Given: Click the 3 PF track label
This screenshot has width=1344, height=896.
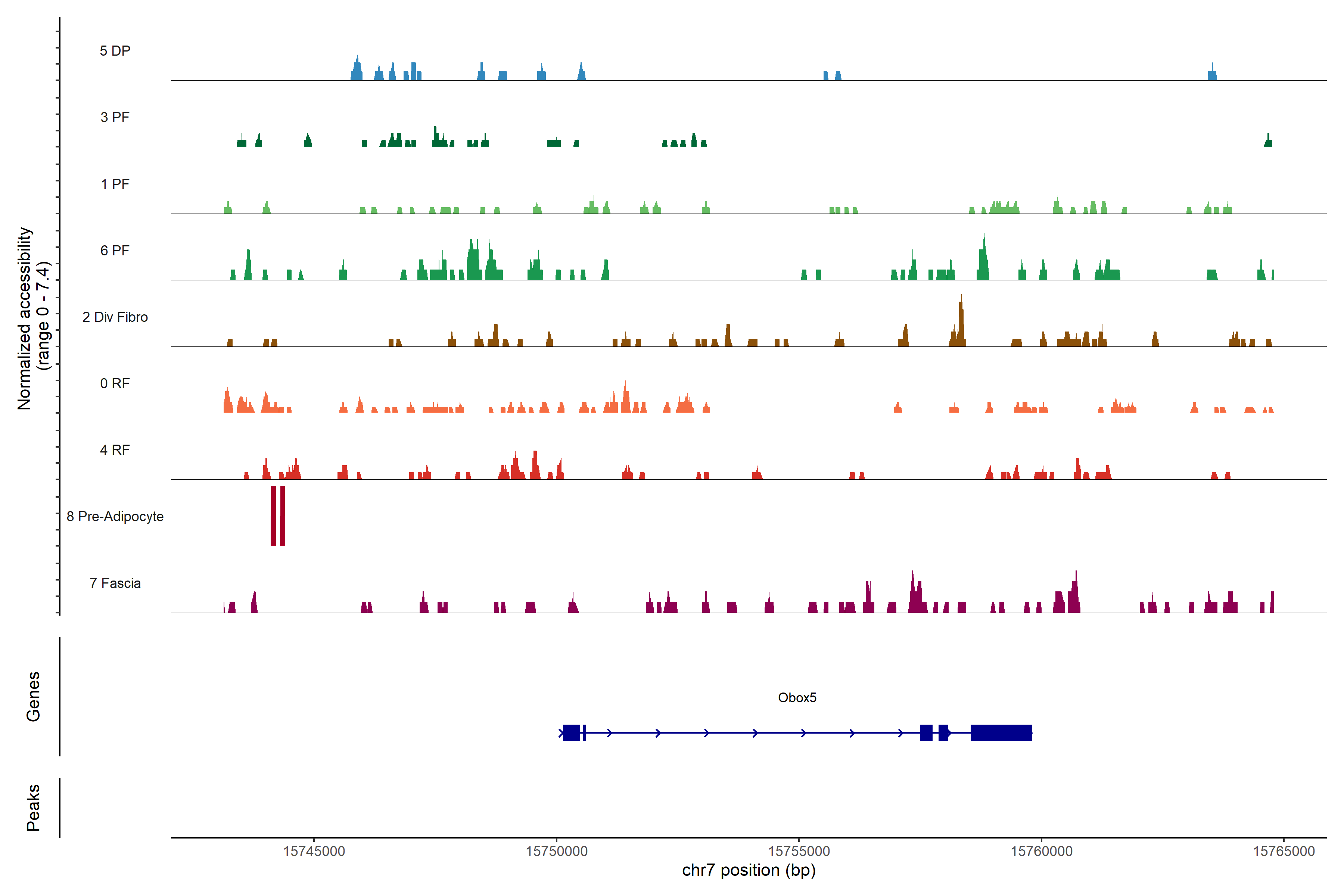Looking at the screenshot, I should [115, 117].
